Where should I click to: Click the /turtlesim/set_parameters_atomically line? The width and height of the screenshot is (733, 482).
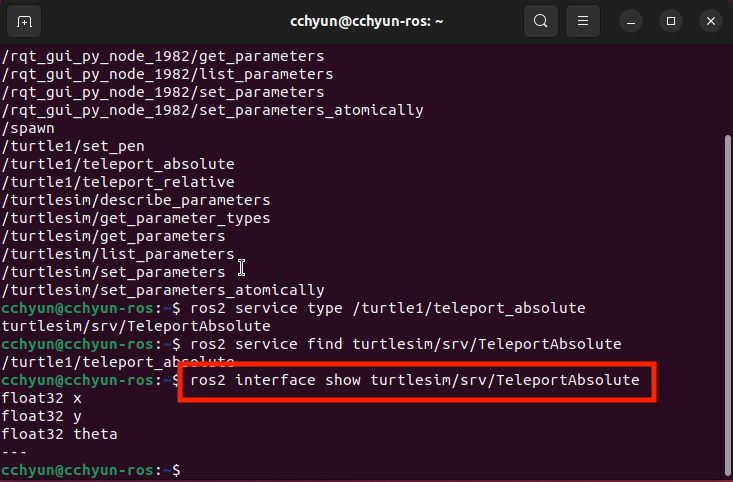(x=163, y=290)
